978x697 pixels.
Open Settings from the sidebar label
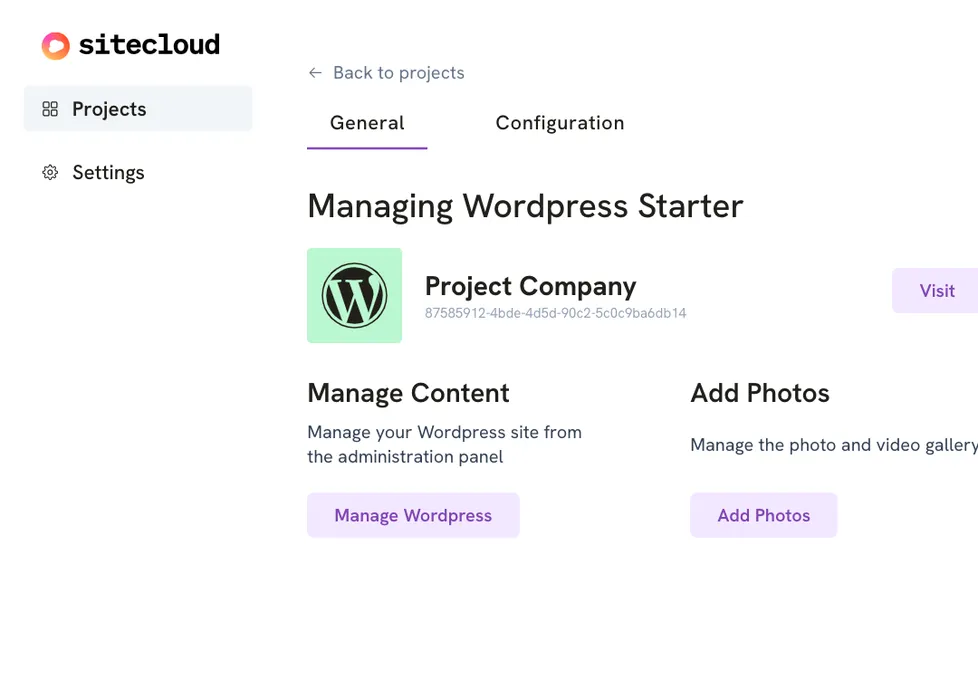pyautogui.click(x=108, y=173)
